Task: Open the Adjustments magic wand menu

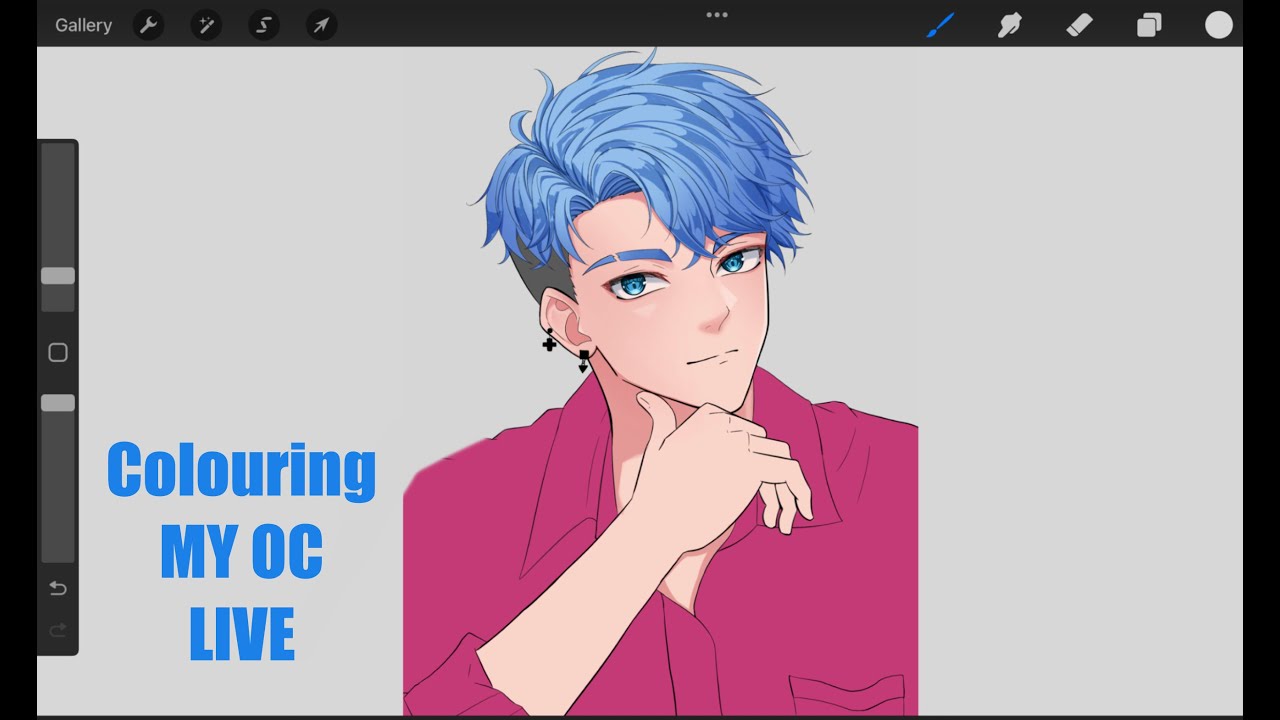Action: (206, 25)
